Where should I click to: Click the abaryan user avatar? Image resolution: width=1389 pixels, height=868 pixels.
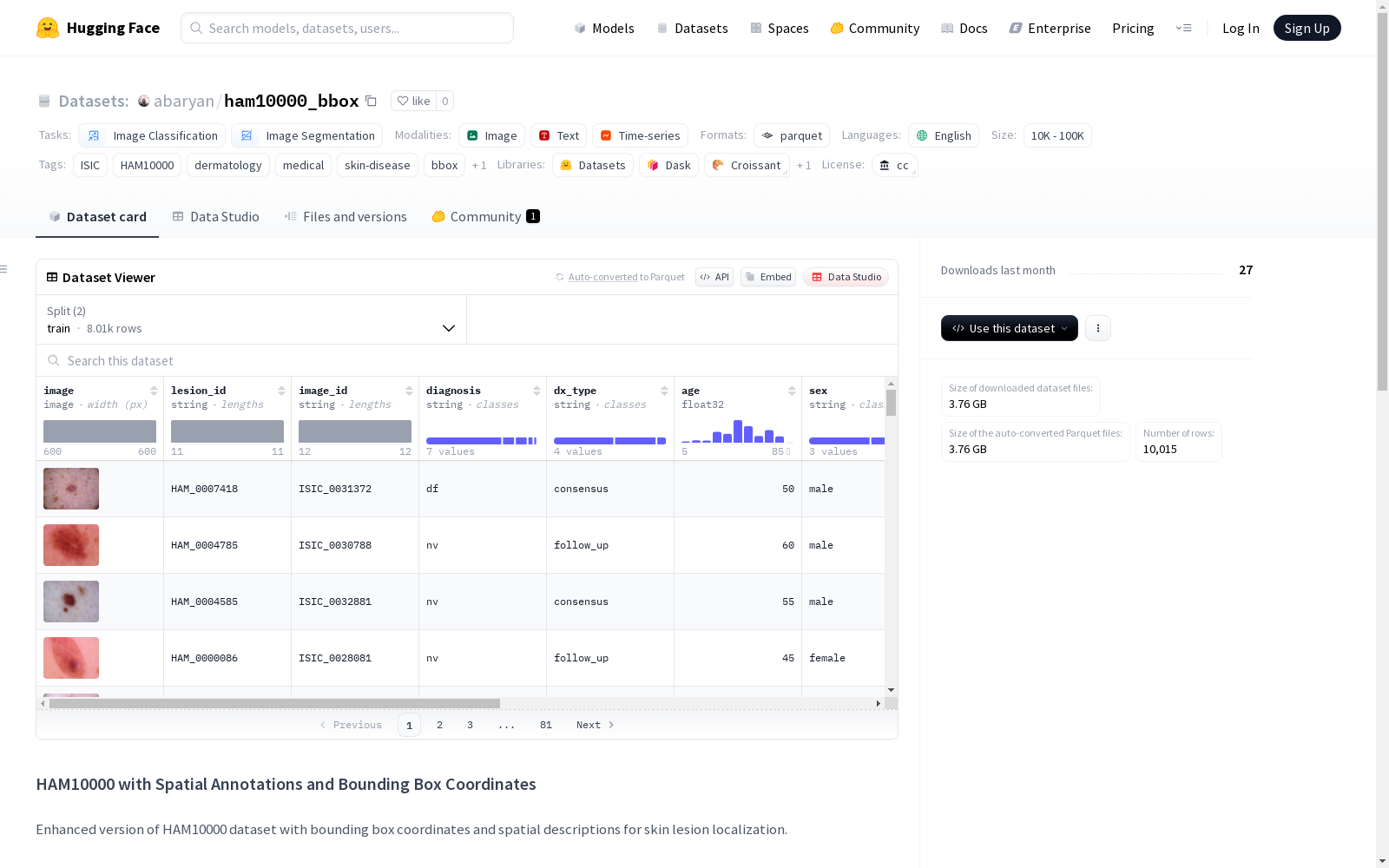(144, 101)
